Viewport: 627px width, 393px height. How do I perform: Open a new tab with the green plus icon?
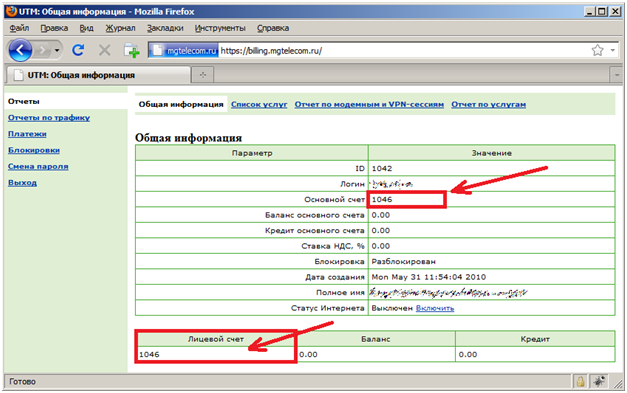pos(132,51)
